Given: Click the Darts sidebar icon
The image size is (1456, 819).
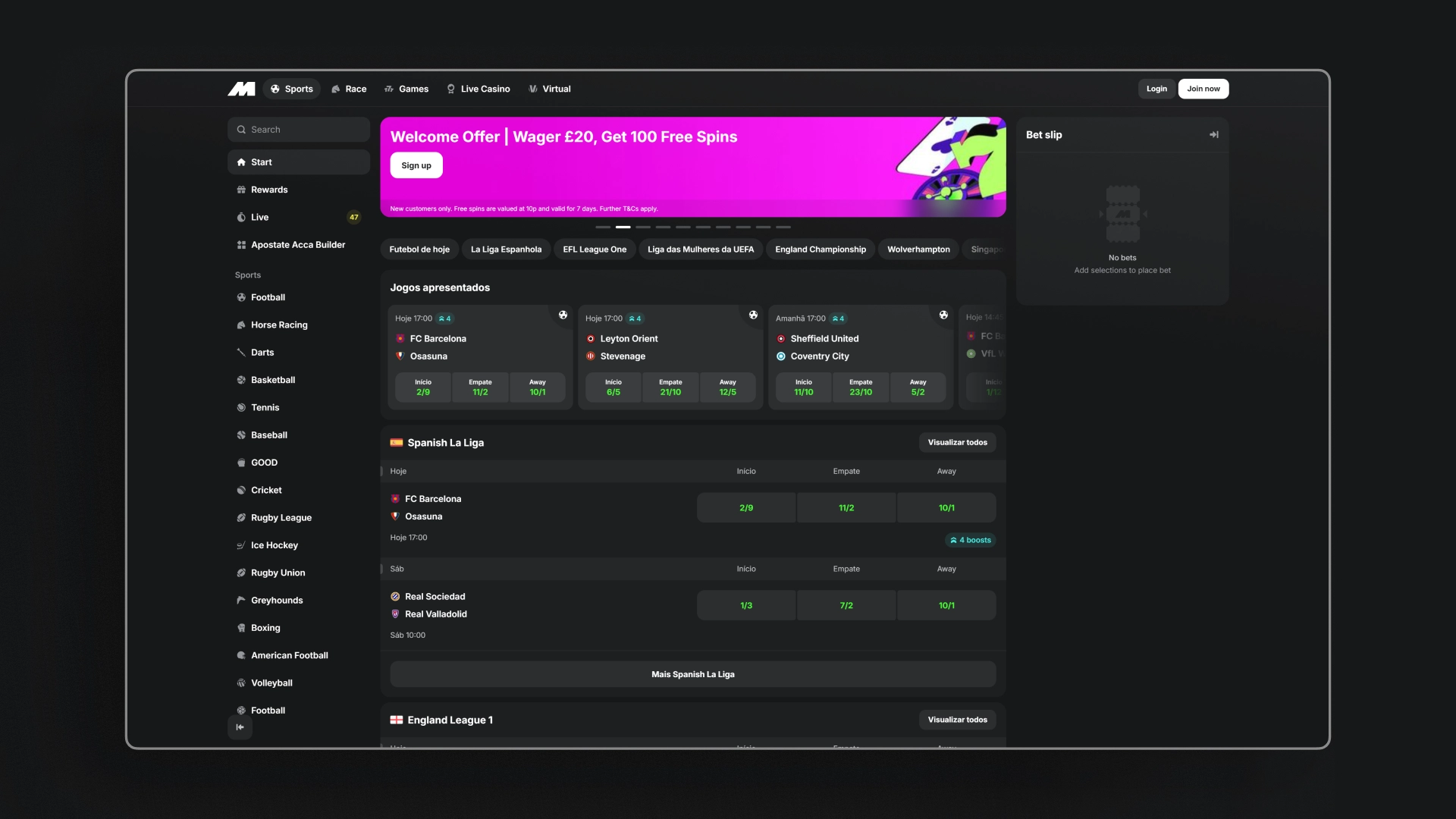Looking at the screenshot, I should [x=241, y=353].
